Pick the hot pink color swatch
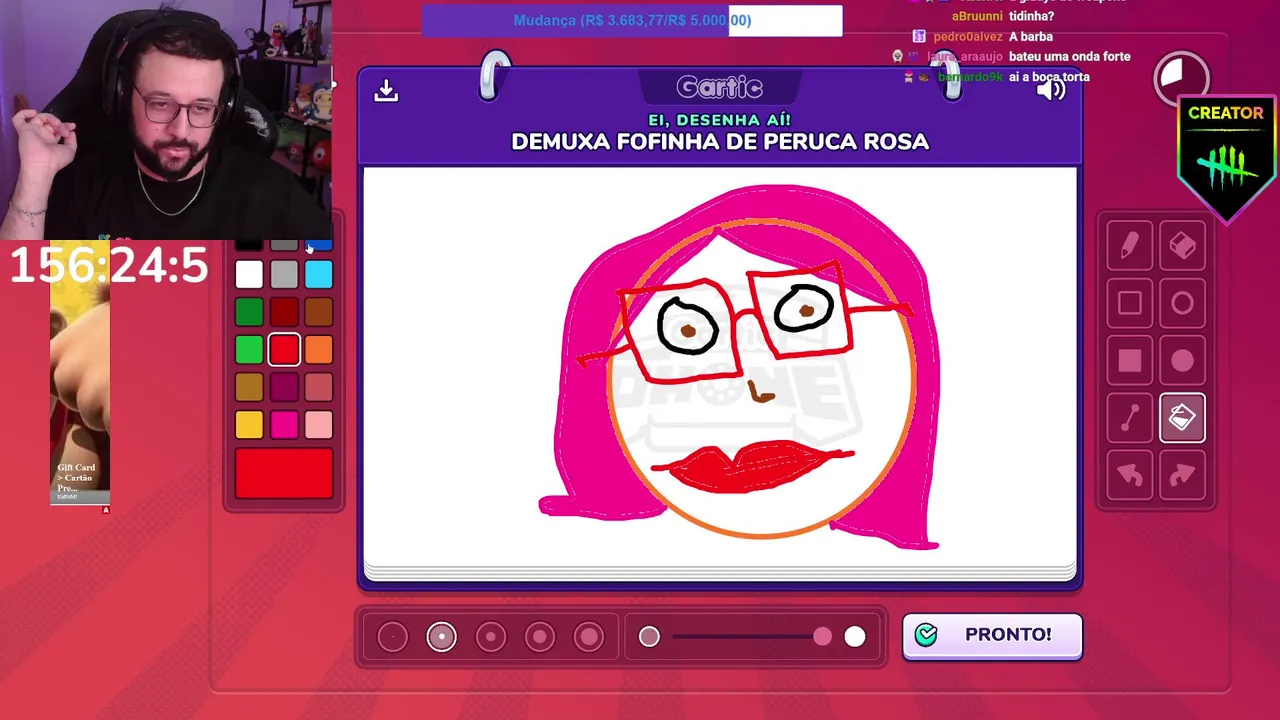This screenshot has height=720, width=1280. coord(284,425)
